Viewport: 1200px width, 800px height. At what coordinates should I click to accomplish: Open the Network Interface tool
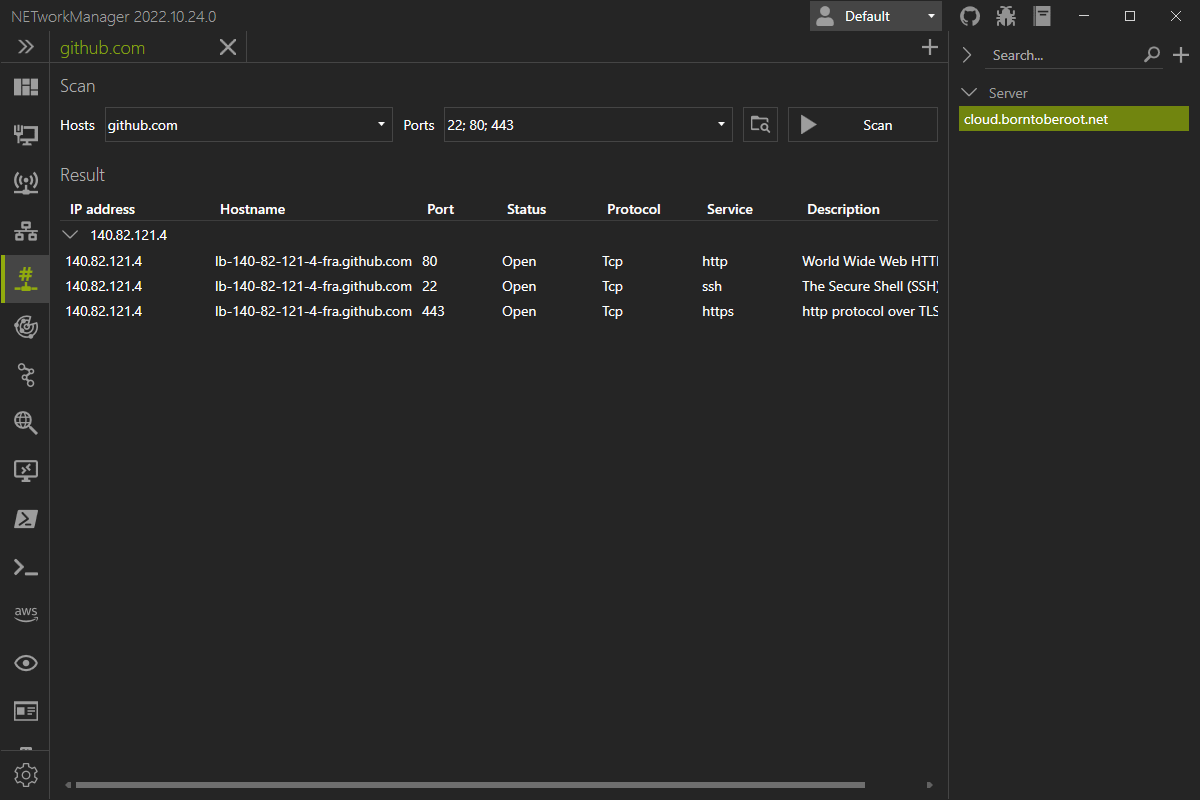coord(25,135)
